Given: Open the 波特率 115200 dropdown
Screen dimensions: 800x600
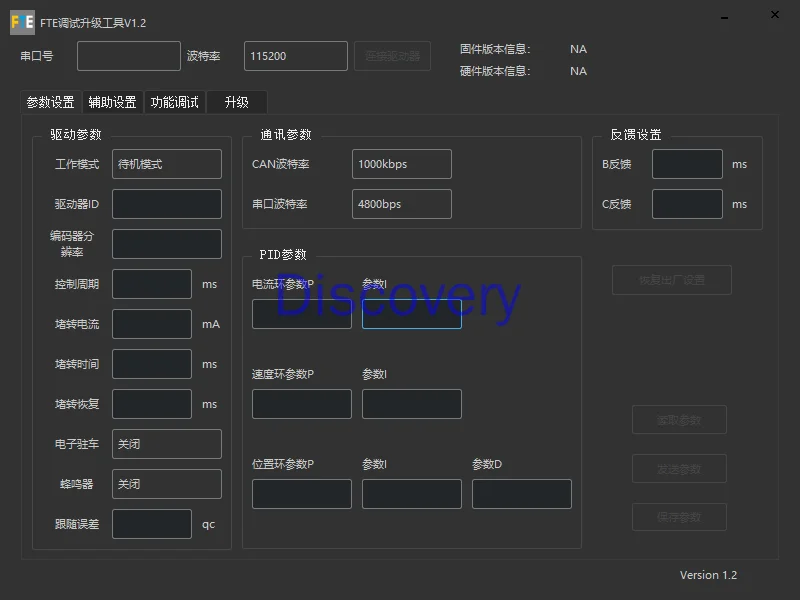Looking at the screenshot, I should 296,56.
